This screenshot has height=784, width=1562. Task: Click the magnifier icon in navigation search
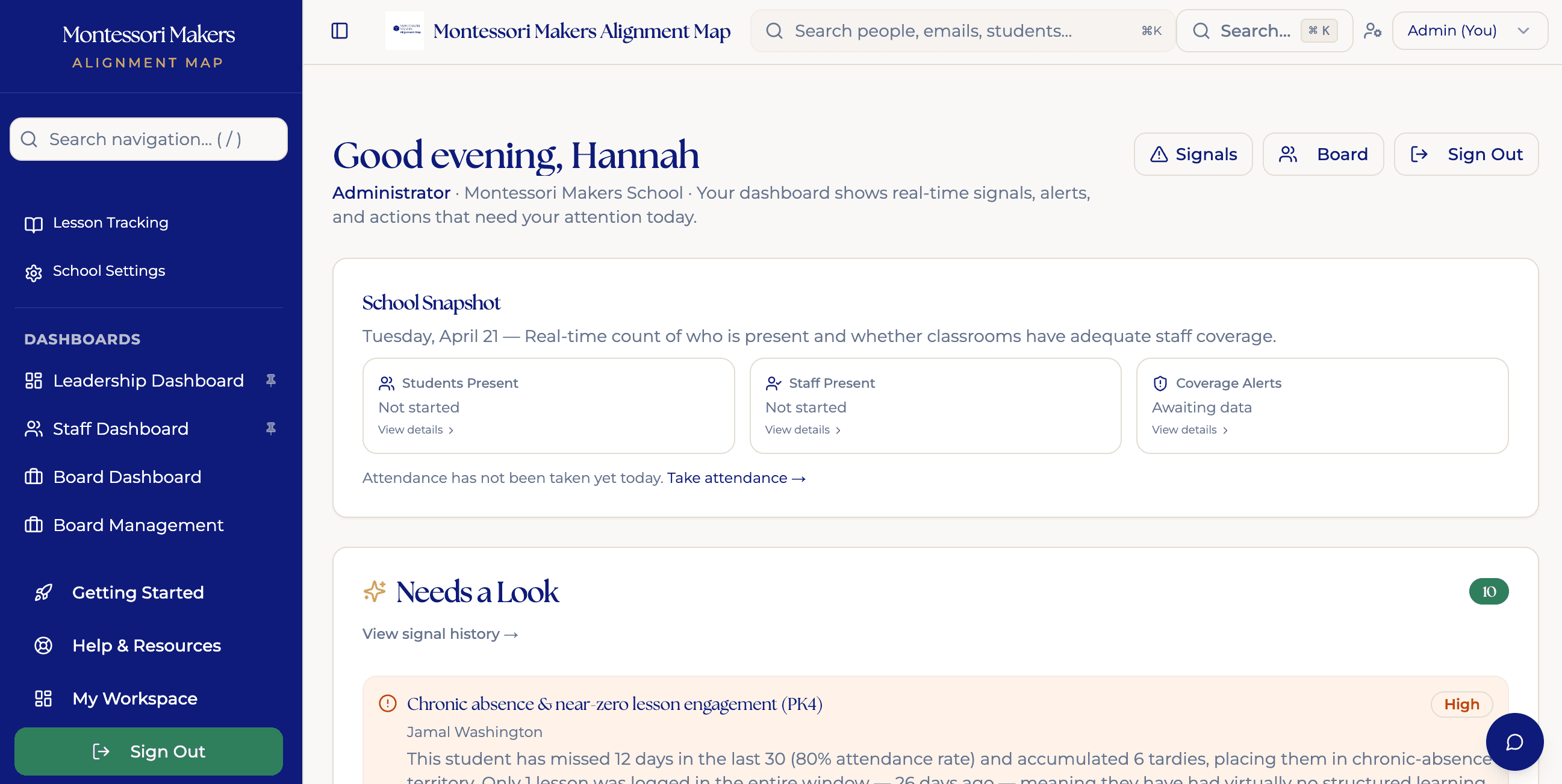29,139
